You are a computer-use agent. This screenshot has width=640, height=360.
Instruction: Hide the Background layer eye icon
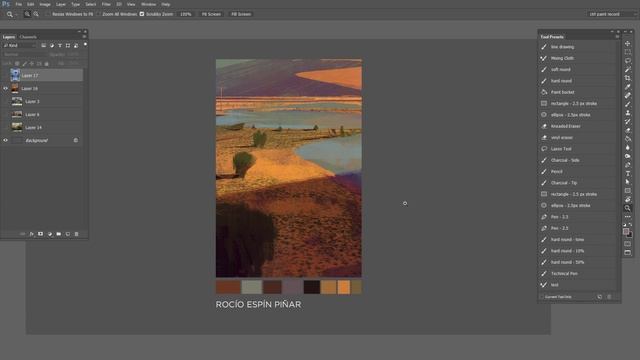click(x=5, y=140)
